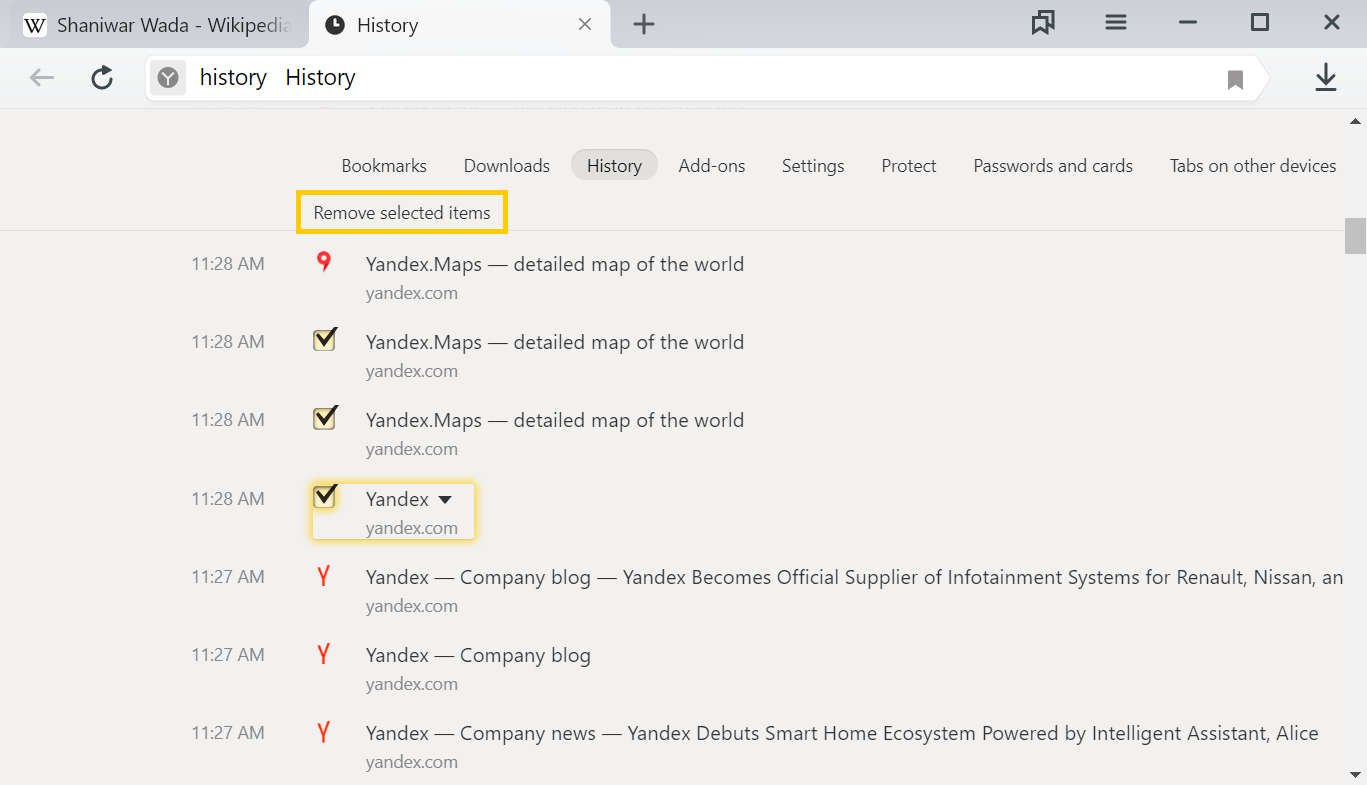This screenshot has width=1367, height=785.
Task: Open the Bookmarks section
Action: (384, 166)
